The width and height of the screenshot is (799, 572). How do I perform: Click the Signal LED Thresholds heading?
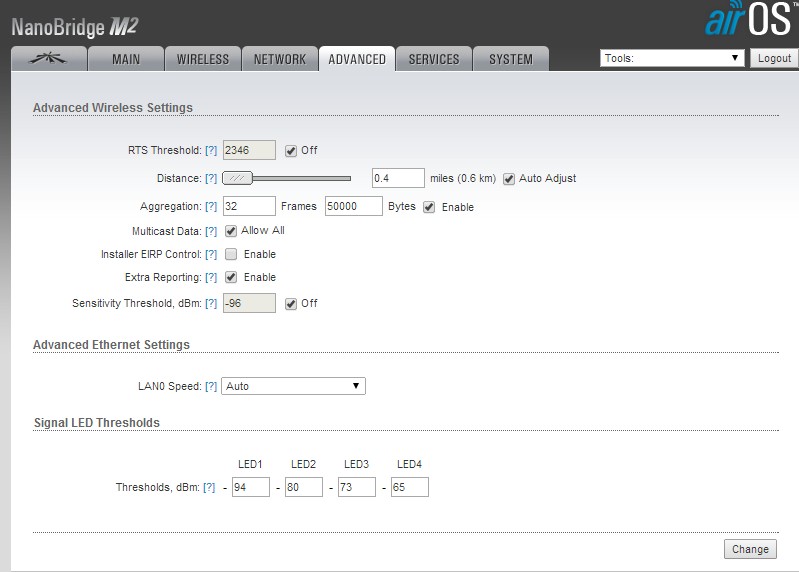(97, 423)
